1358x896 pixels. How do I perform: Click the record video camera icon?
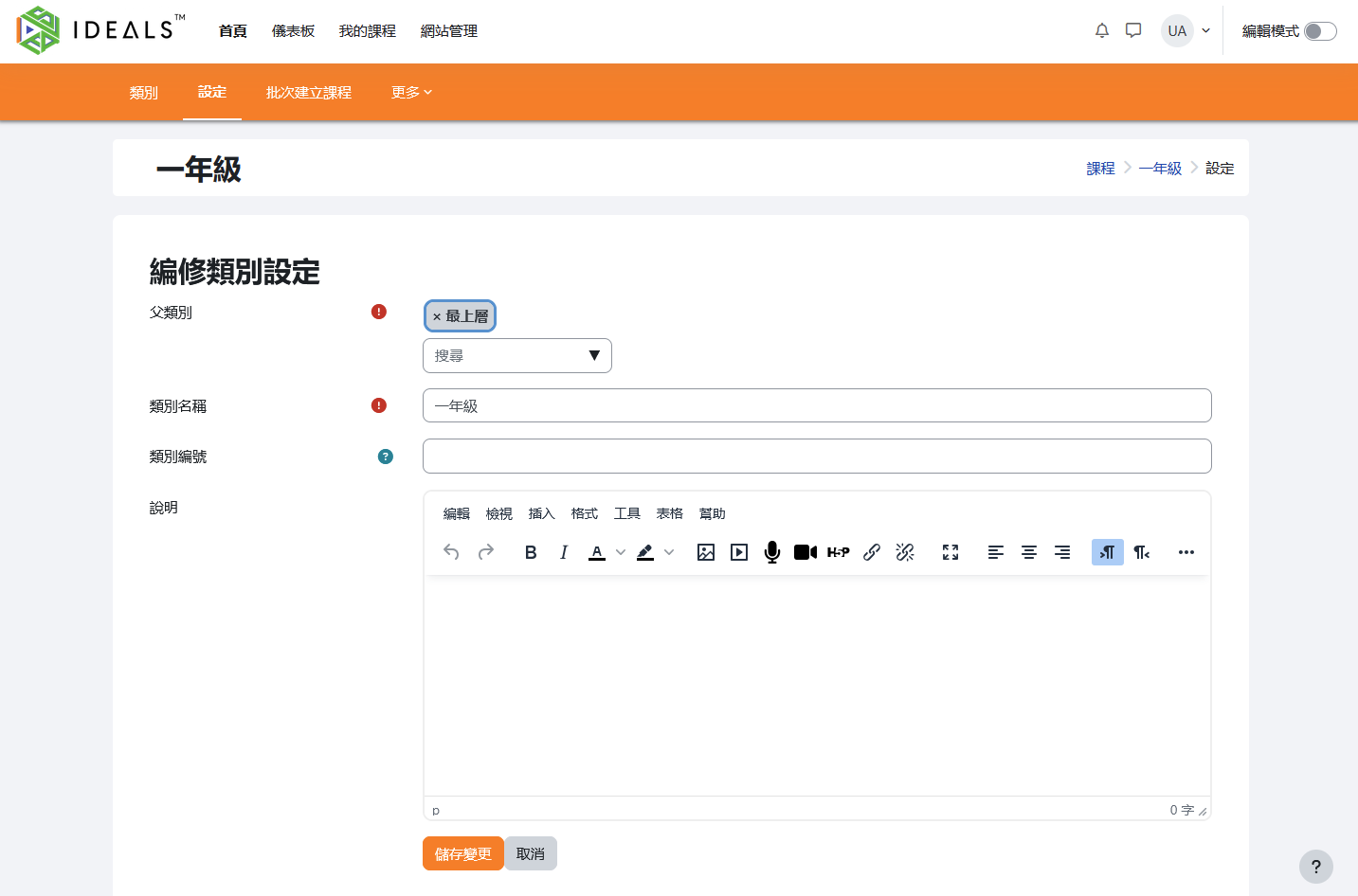805,552
